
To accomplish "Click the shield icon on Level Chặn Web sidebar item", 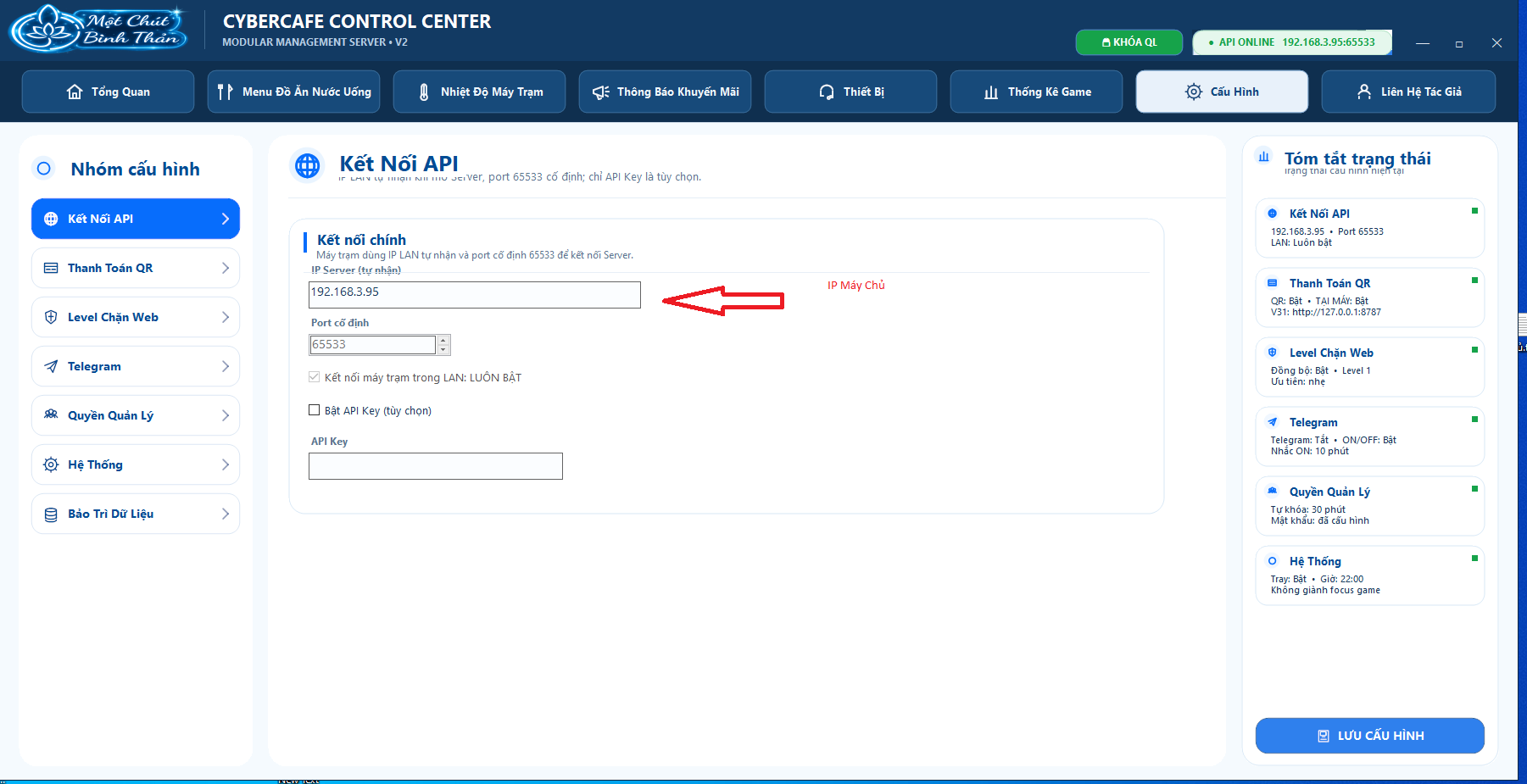I will click(51, 317).
